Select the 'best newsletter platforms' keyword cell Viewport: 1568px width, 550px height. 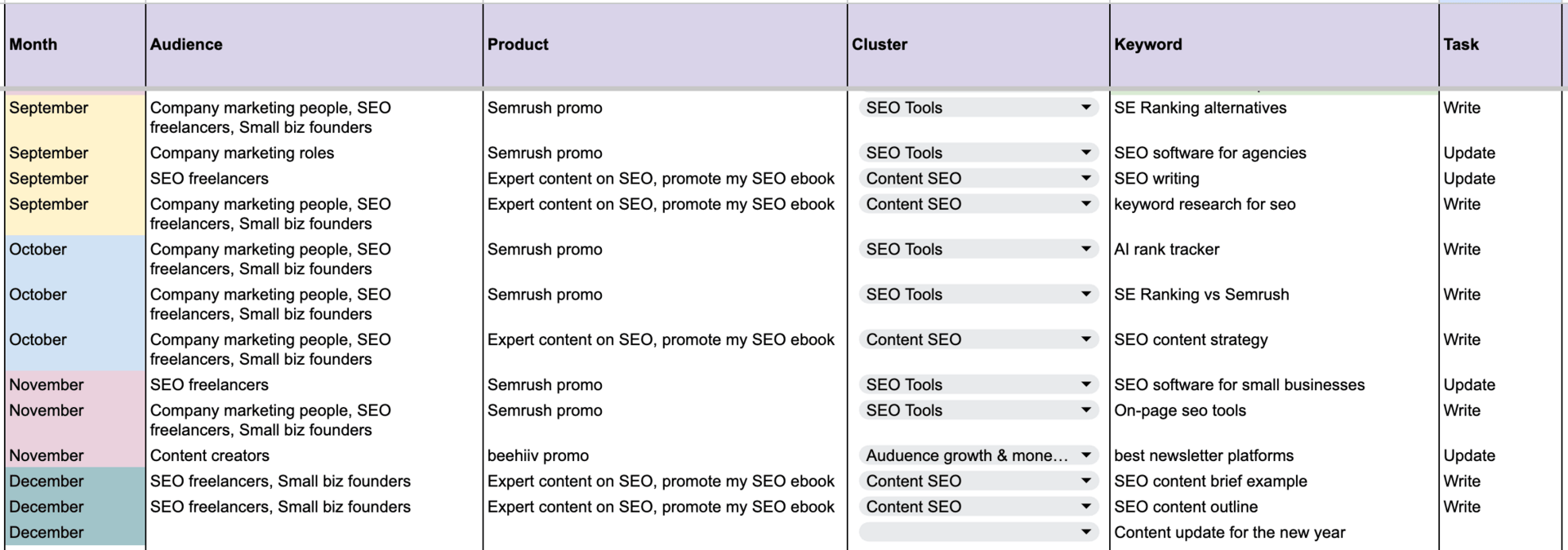click(1274, 455)
